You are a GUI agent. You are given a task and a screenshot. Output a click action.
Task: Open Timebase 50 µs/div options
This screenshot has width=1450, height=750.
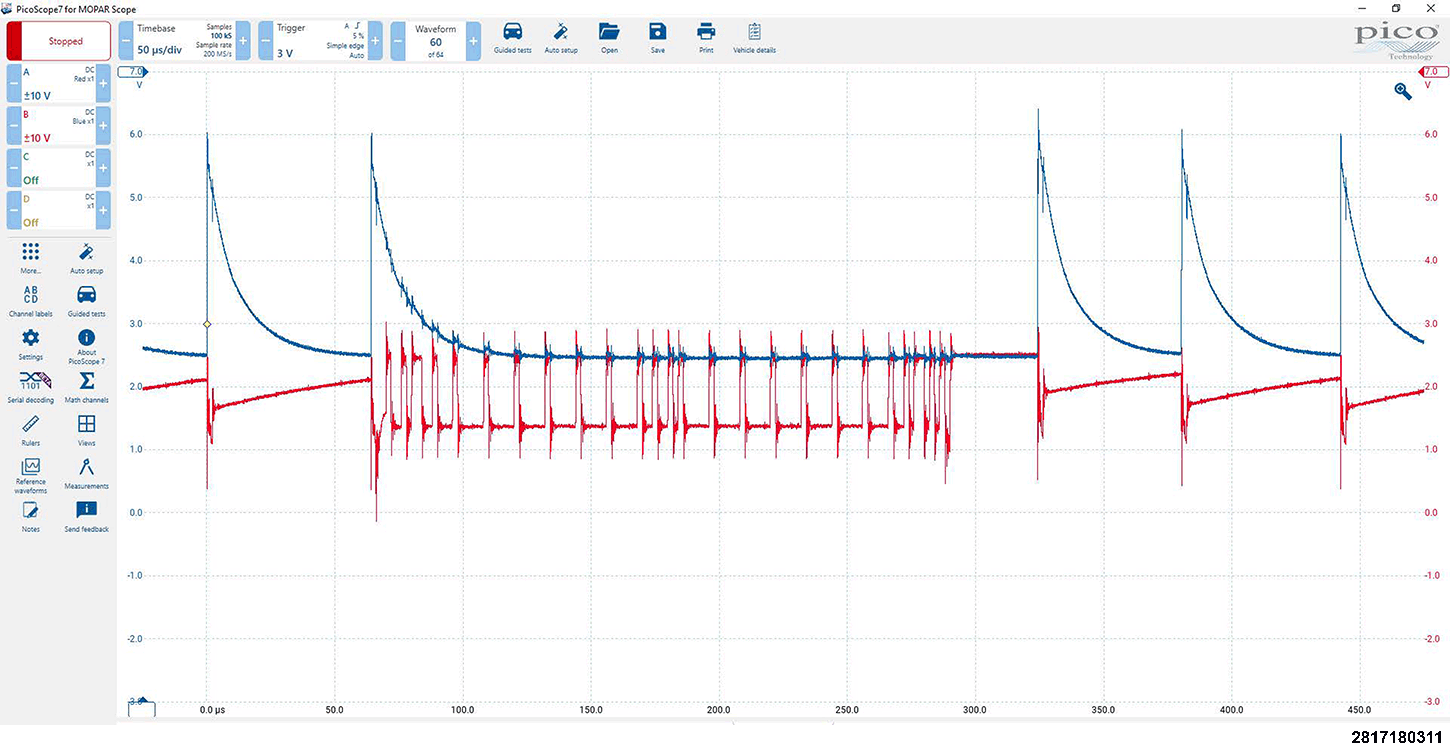pyautogui.click(x=184, y=41)
